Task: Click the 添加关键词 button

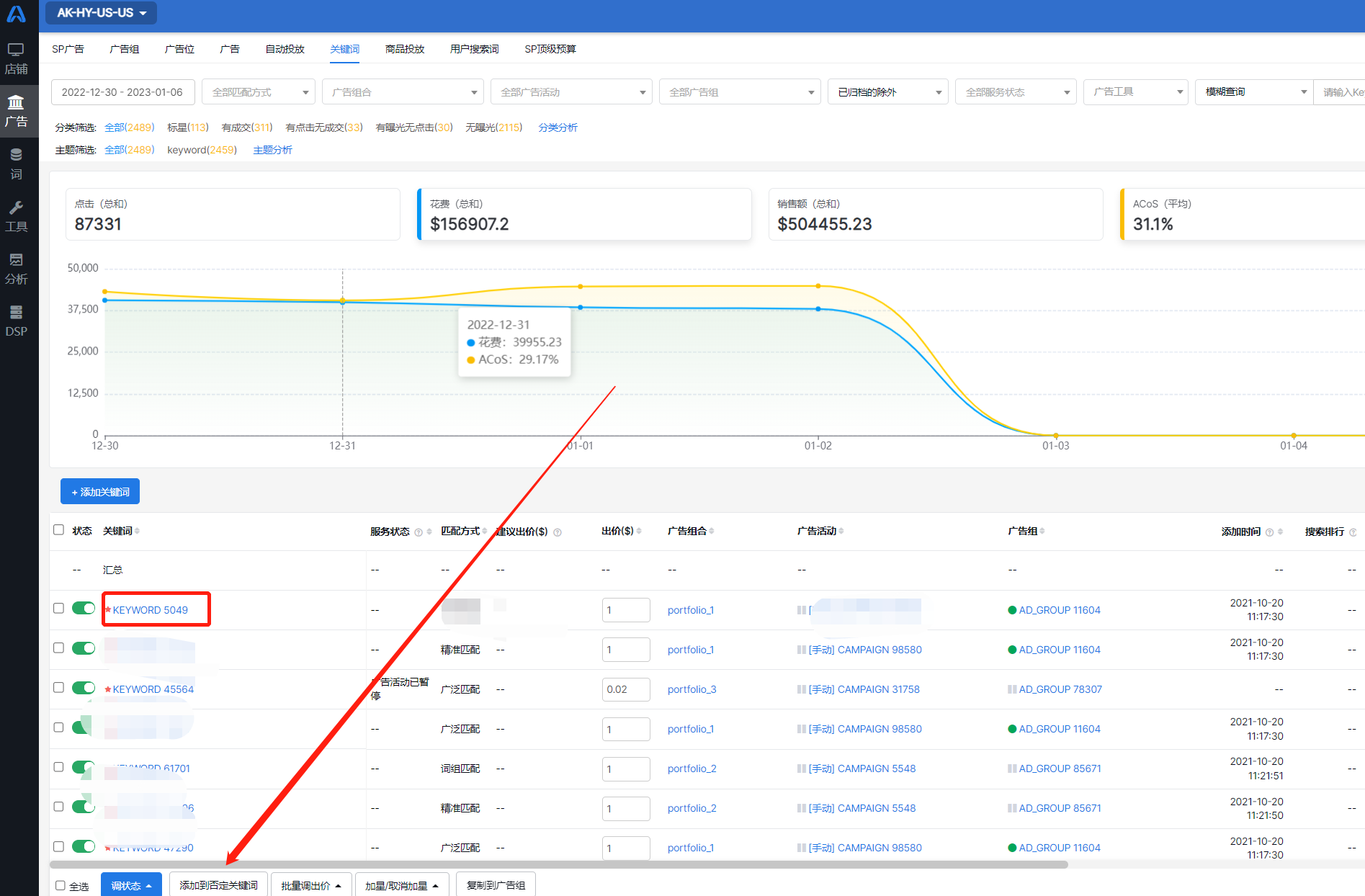Action: [x=100, y=492]
